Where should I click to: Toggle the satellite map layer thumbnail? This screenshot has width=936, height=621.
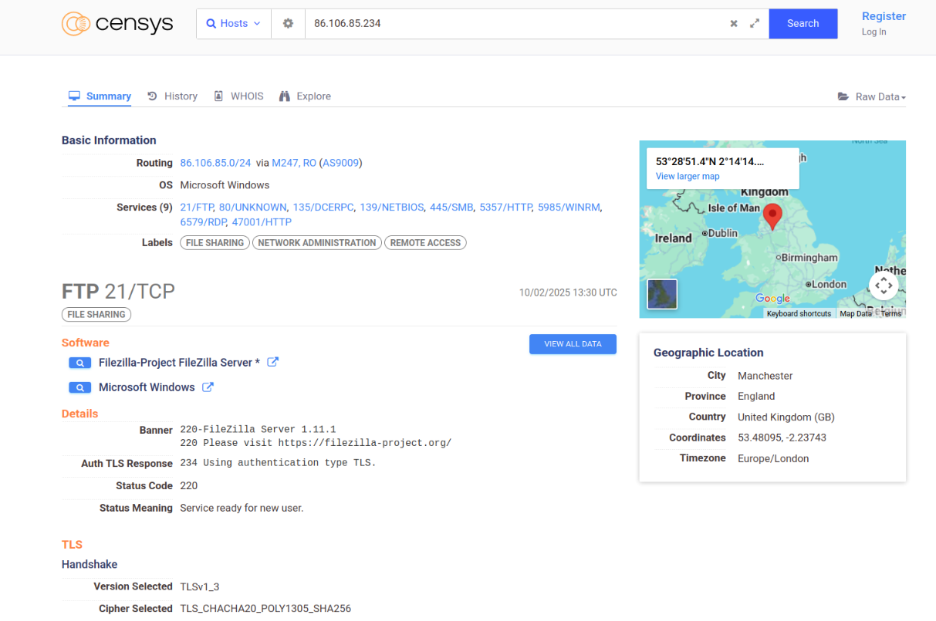(662, 294)
